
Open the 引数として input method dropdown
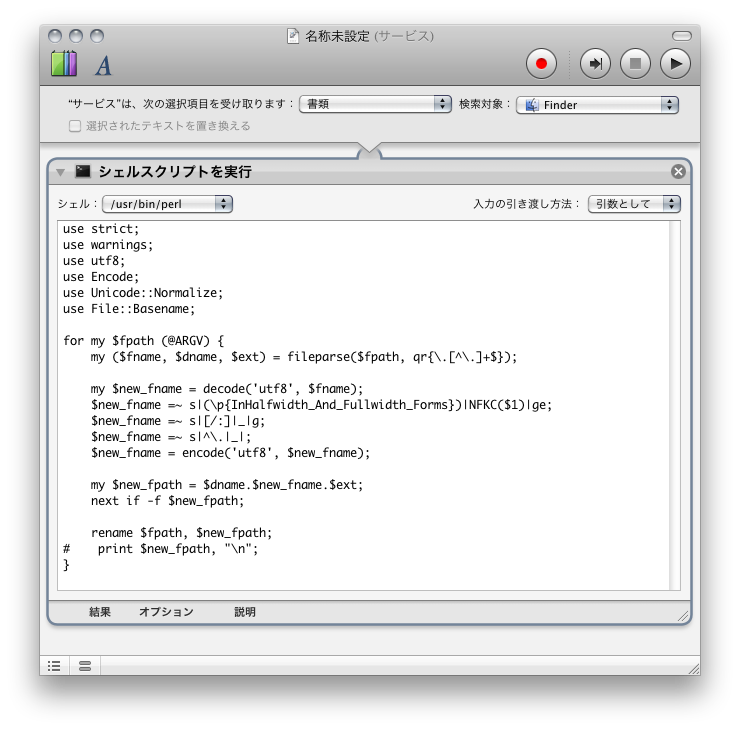point(634,204)
